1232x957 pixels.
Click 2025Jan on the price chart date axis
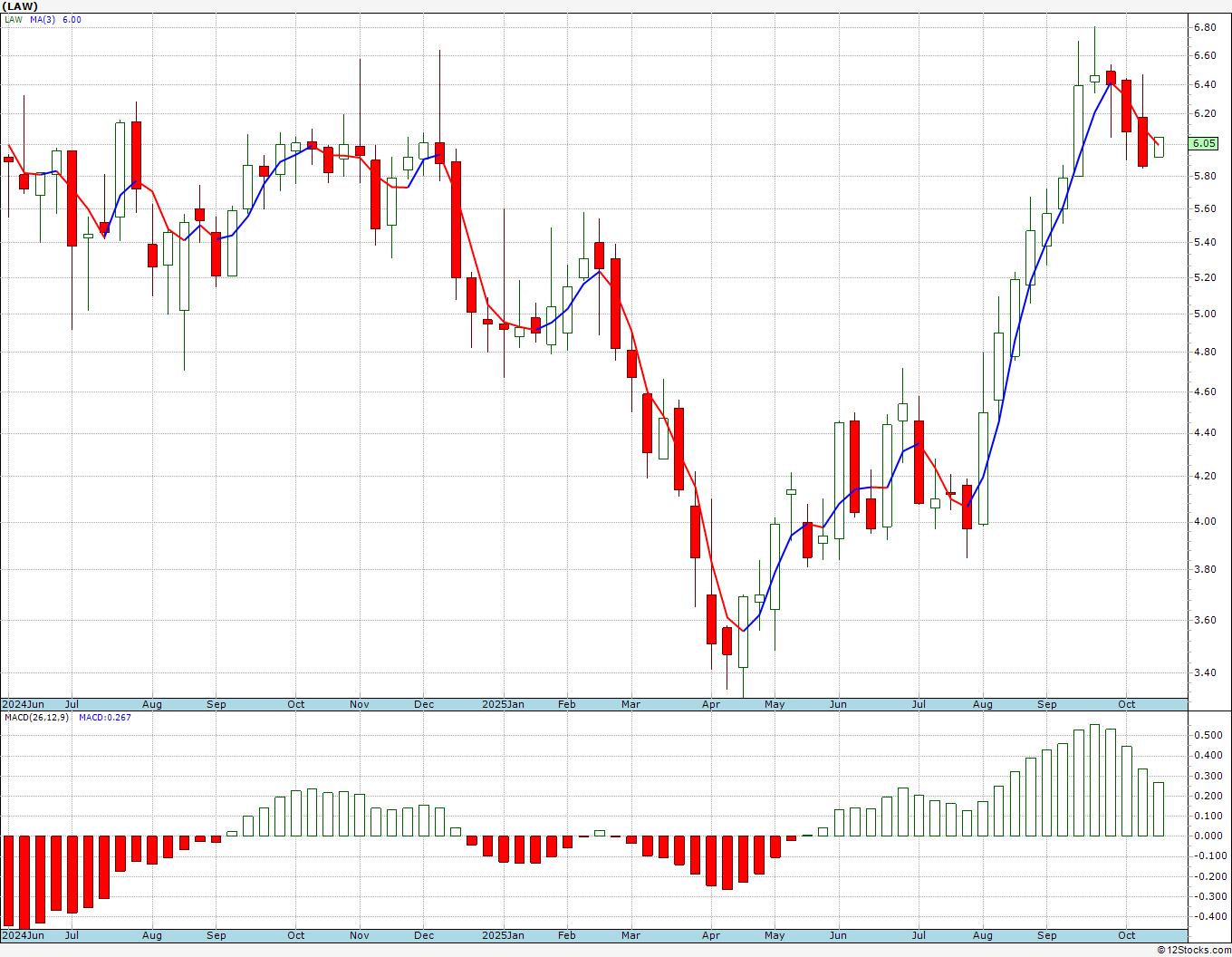[503, 704]
